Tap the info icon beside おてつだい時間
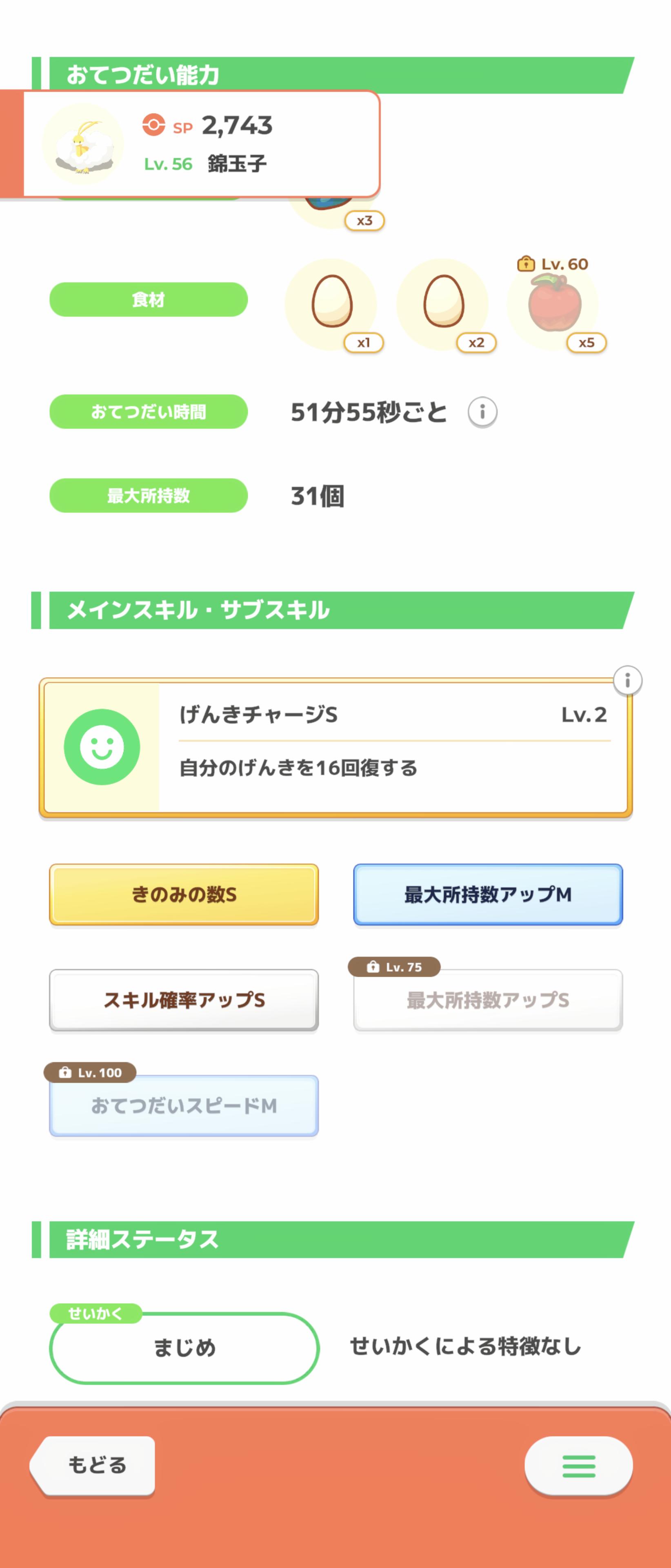The width and height of the screenshot is (671, 1568). click(482, 412)
